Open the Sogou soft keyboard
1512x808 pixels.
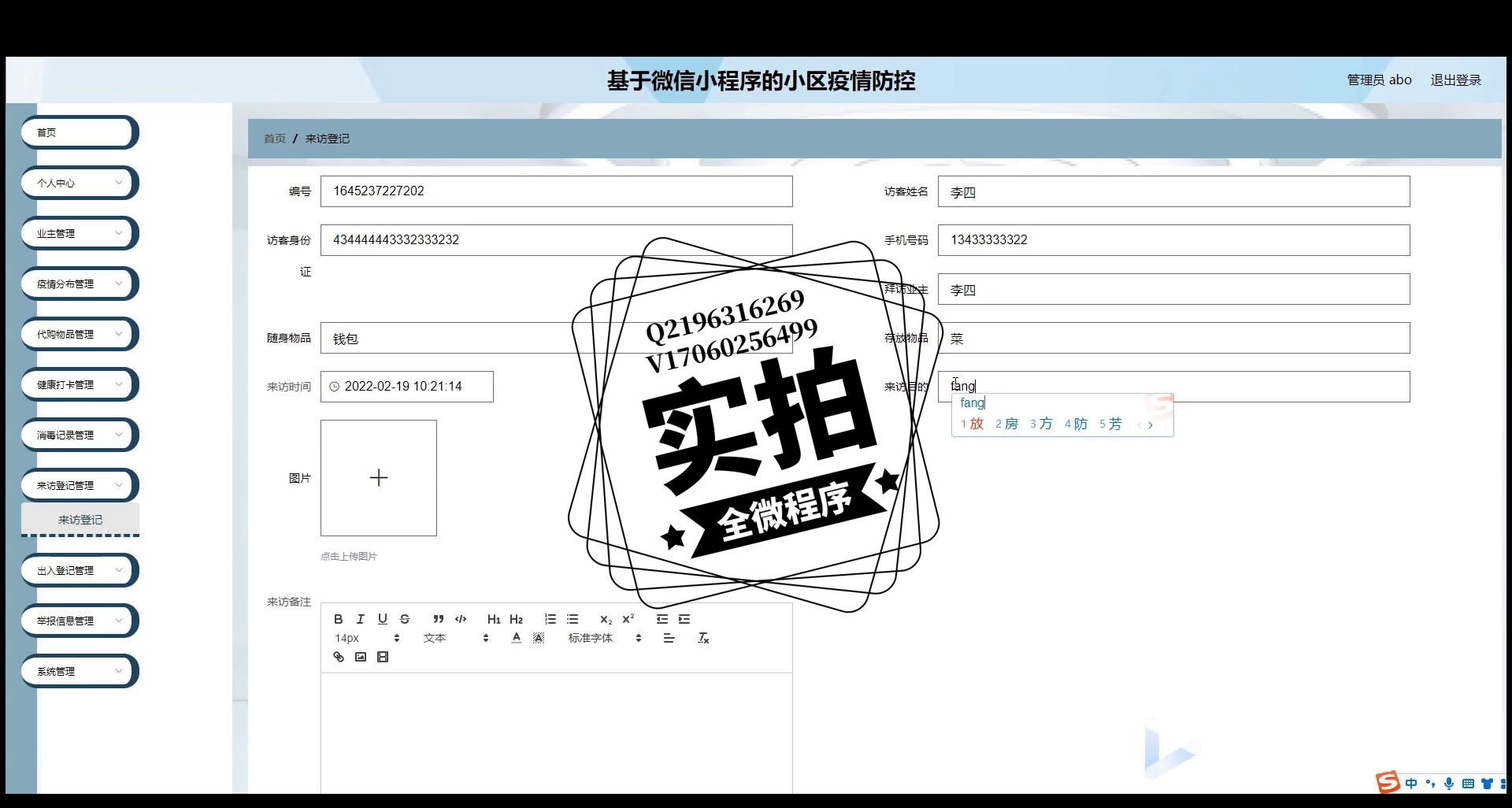(1468, 784)
